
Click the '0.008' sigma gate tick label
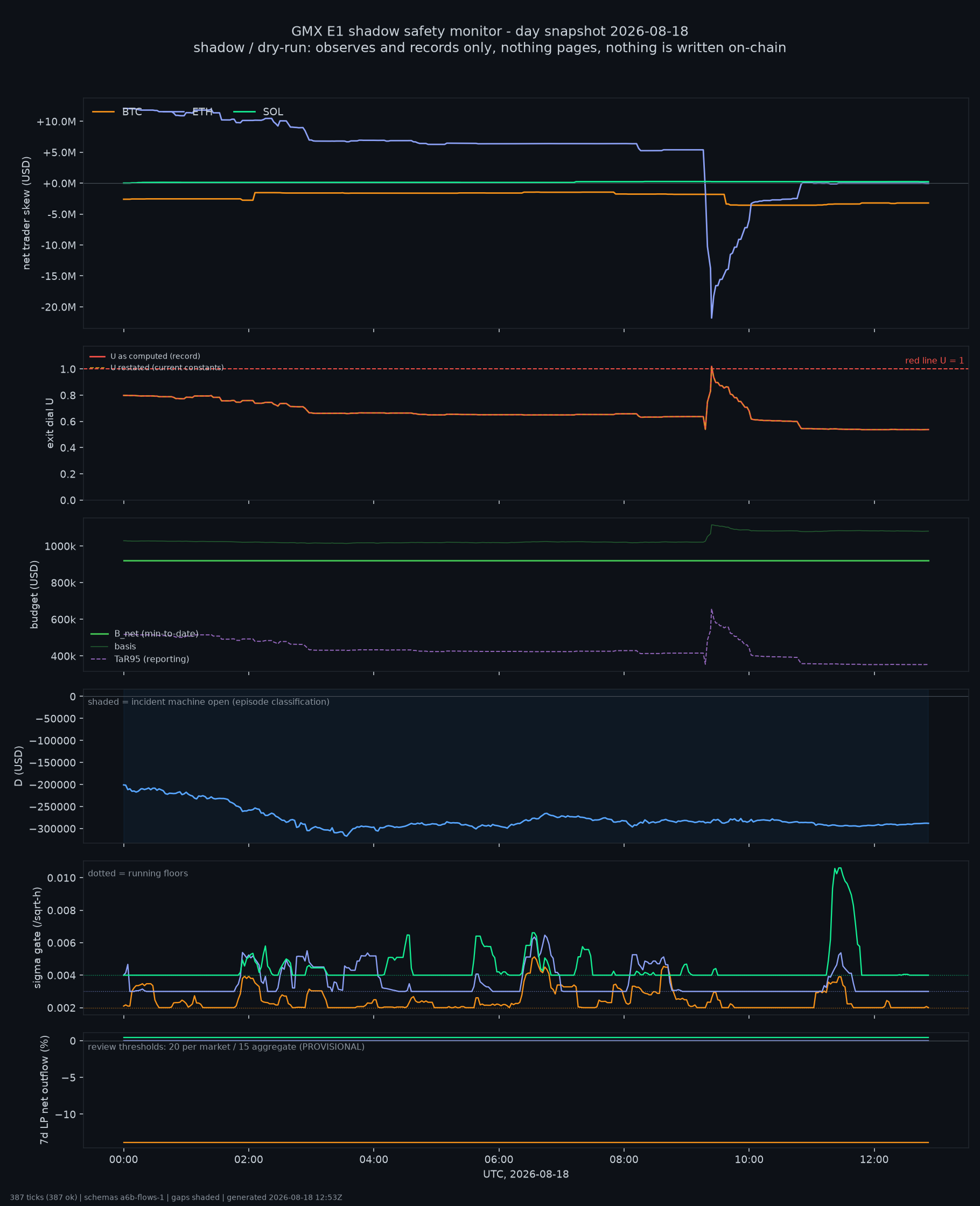62,910
